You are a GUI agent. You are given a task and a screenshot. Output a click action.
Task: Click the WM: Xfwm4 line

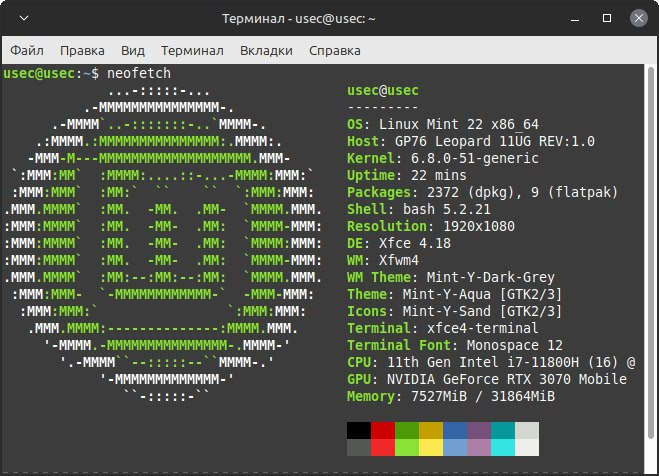coord(383,260)
